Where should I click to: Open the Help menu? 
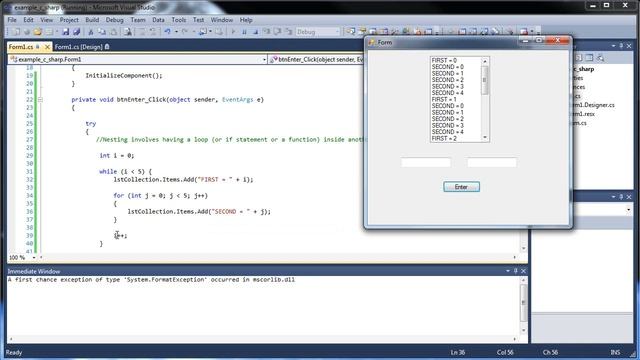click(246, 20)
